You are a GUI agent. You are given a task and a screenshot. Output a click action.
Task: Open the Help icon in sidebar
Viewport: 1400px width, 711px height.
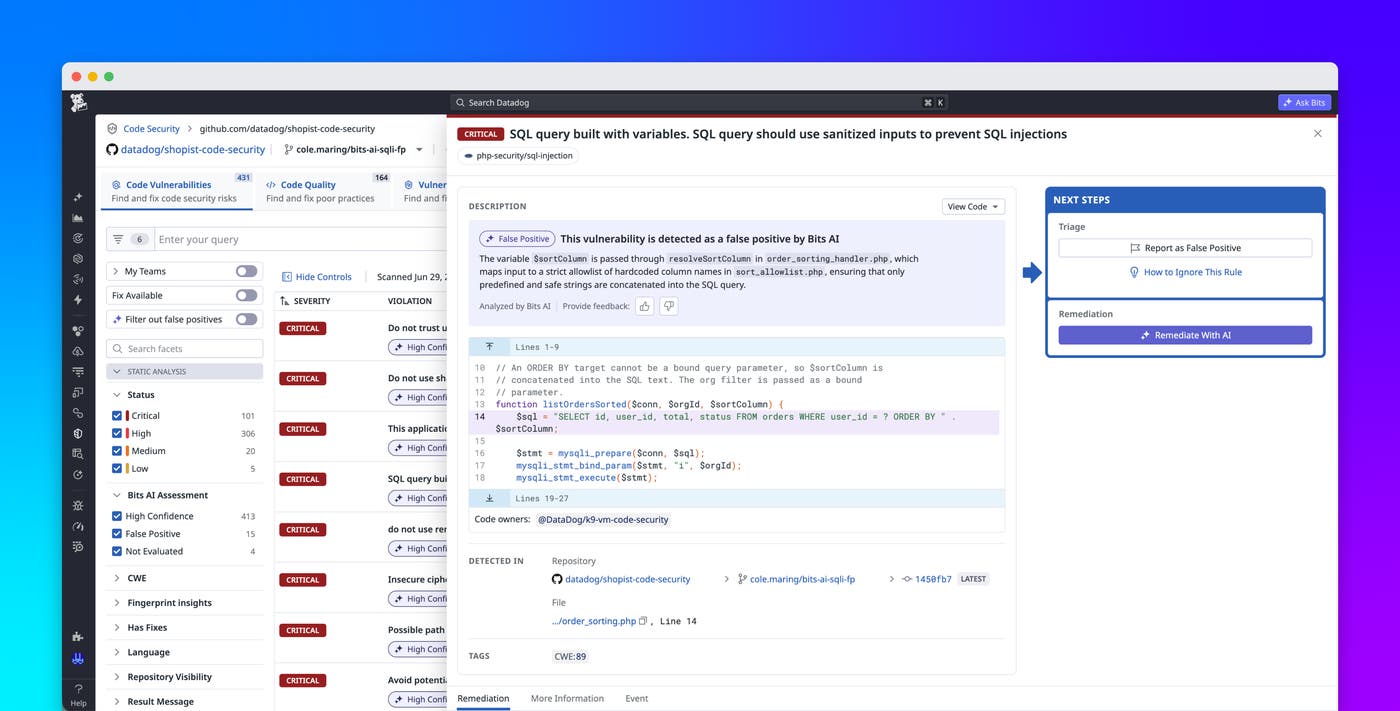pyautogui.click(x=79, y=695)
